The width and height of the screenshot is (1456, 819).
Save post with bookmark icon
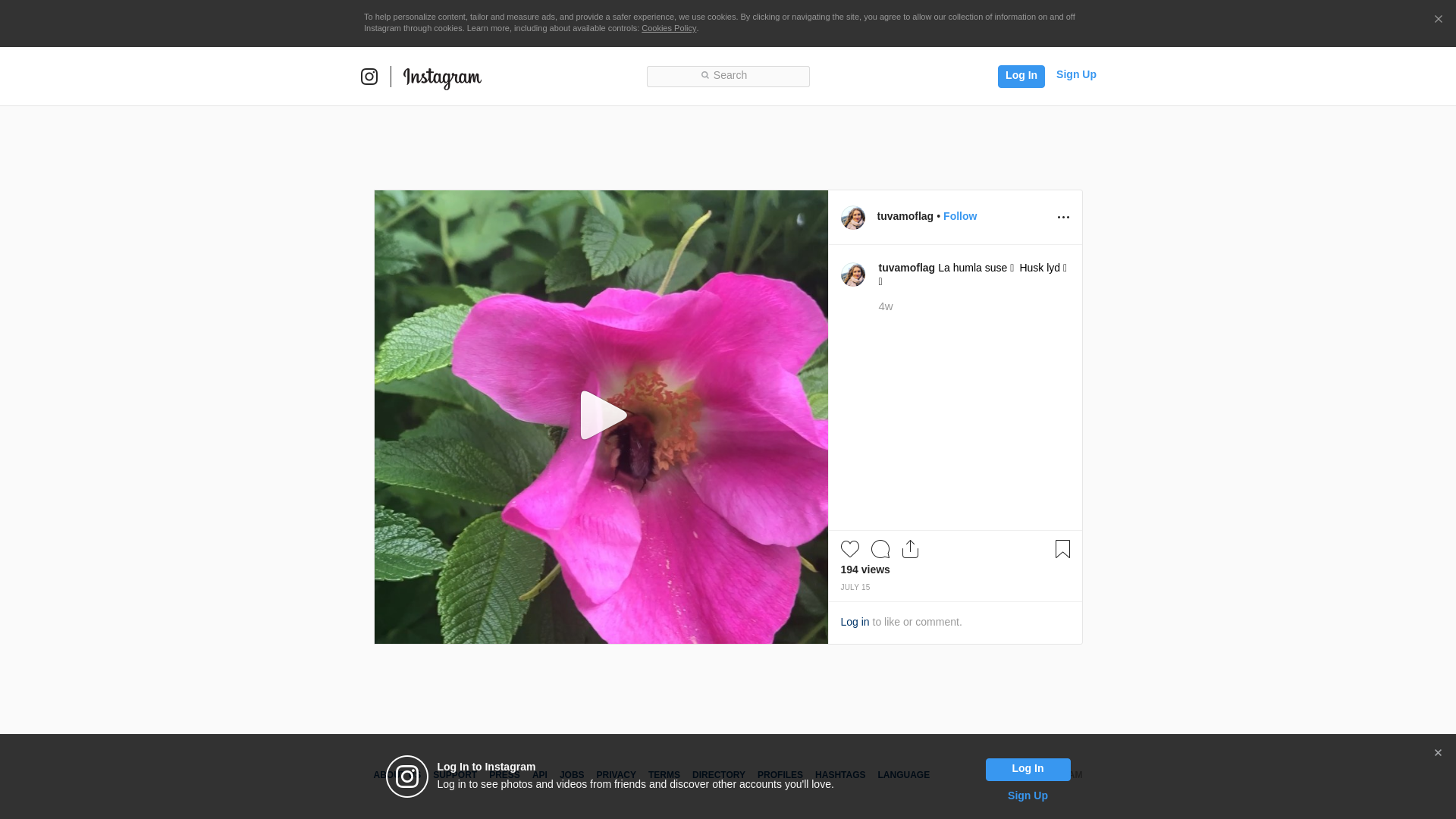coord(1062,549)
